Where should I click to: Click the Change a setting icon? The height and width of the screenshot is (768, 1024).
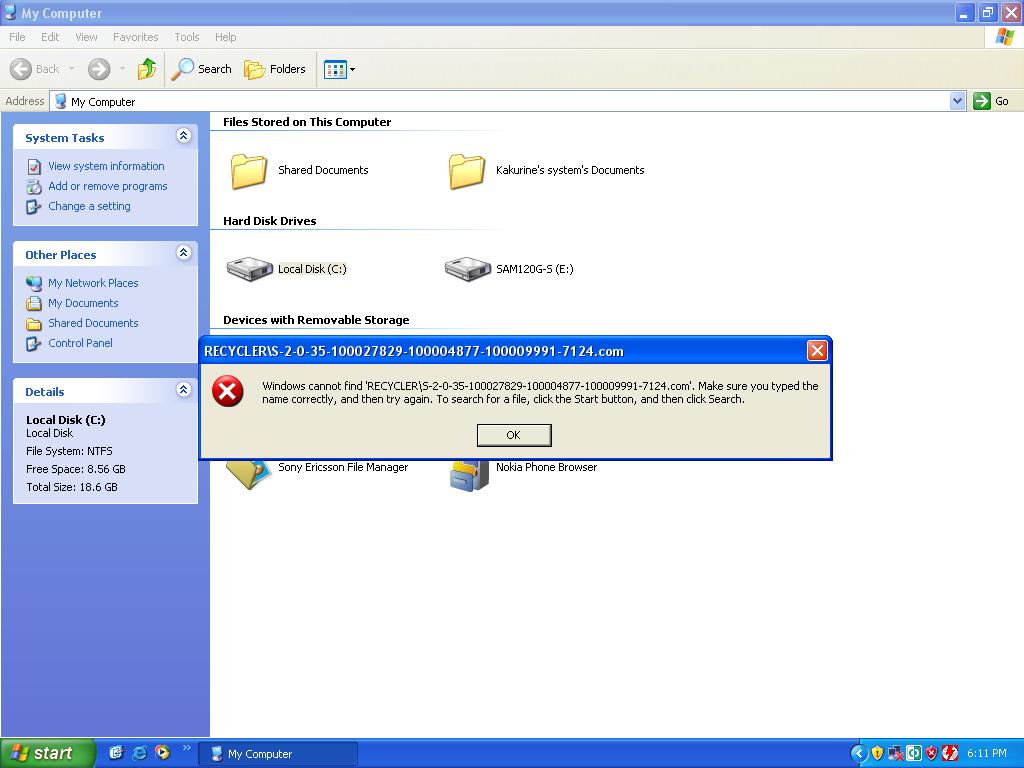pos(34,207)
